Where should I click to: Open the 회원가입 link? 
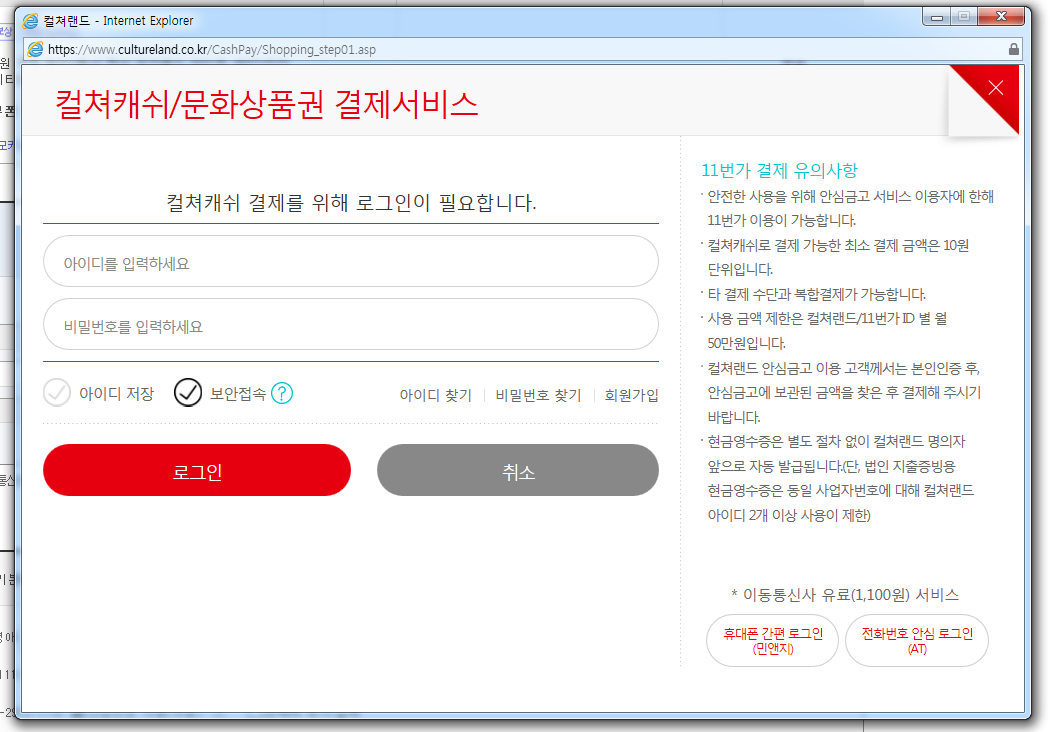(631, 395)
